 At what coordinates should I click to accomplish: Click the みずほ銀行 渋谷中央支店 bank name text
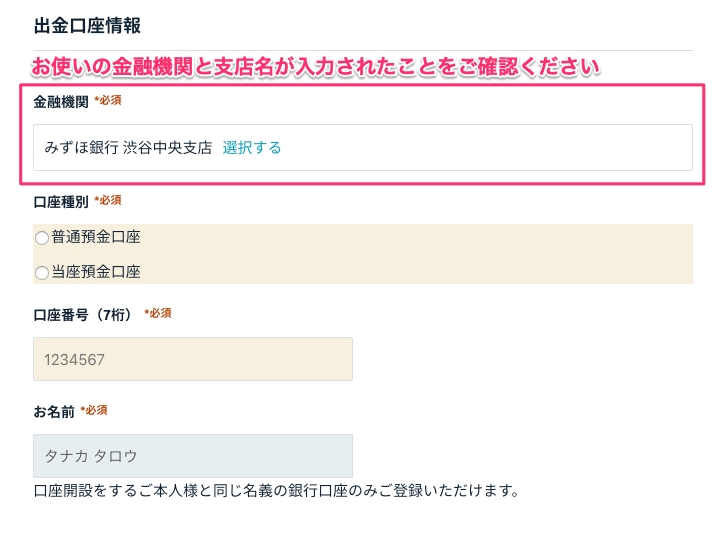tap(128, 148)
